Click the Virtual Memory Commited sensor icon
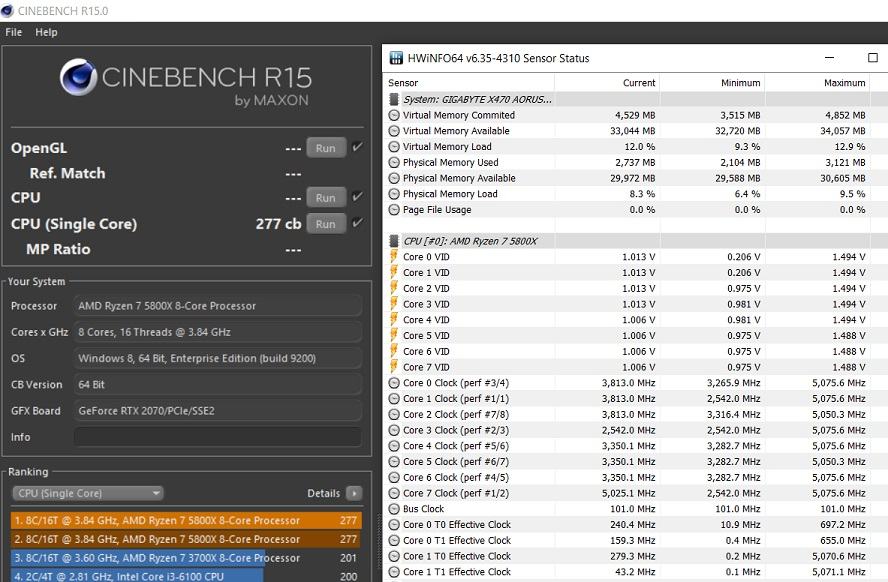This screenshot has height=582, width=888. pyautogui.click(x=394, y=115)
